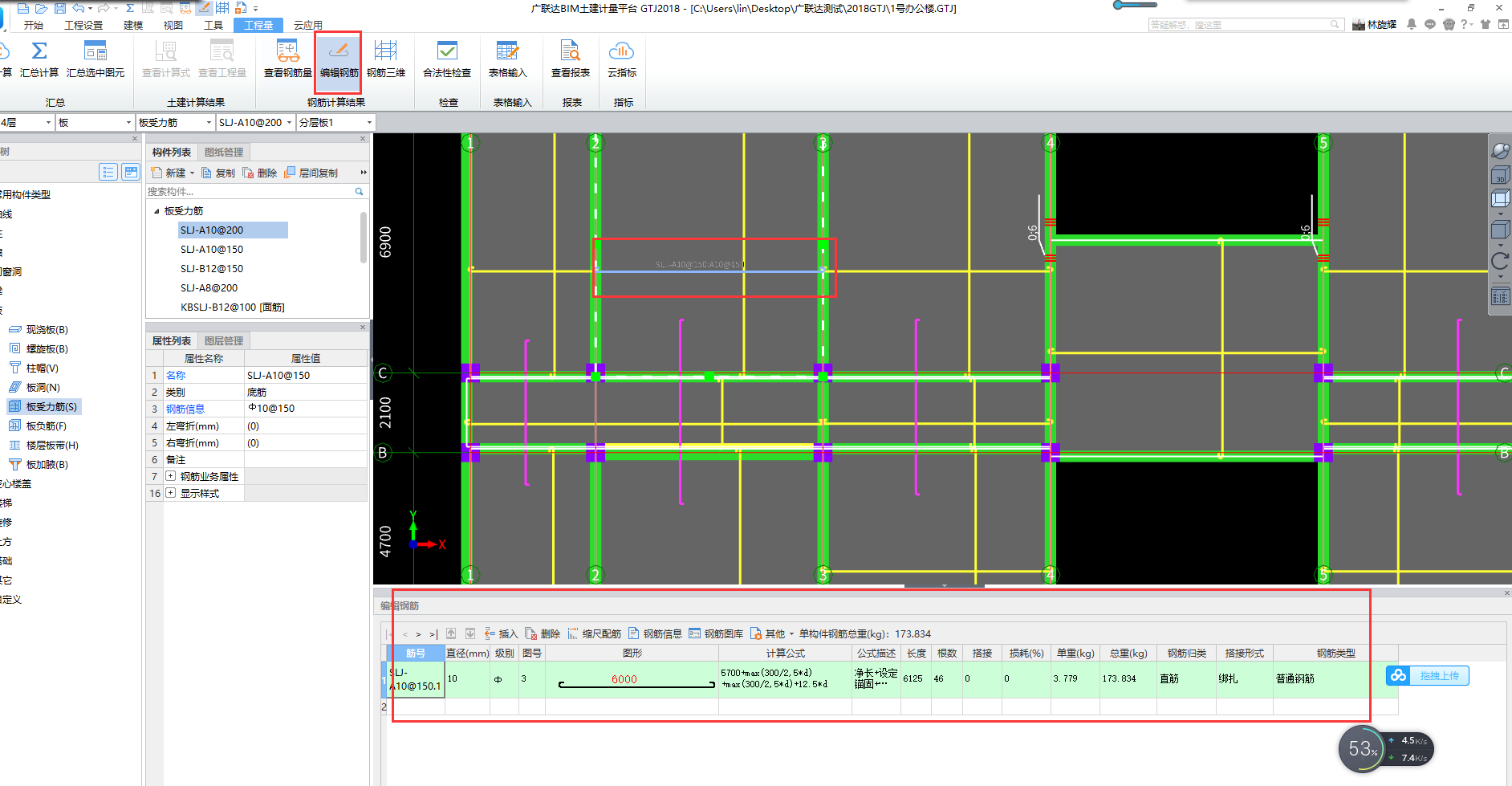Open 钢筋图库 in the rebar editor
This screenshot has height=786, width=1512.
(717, 633)
